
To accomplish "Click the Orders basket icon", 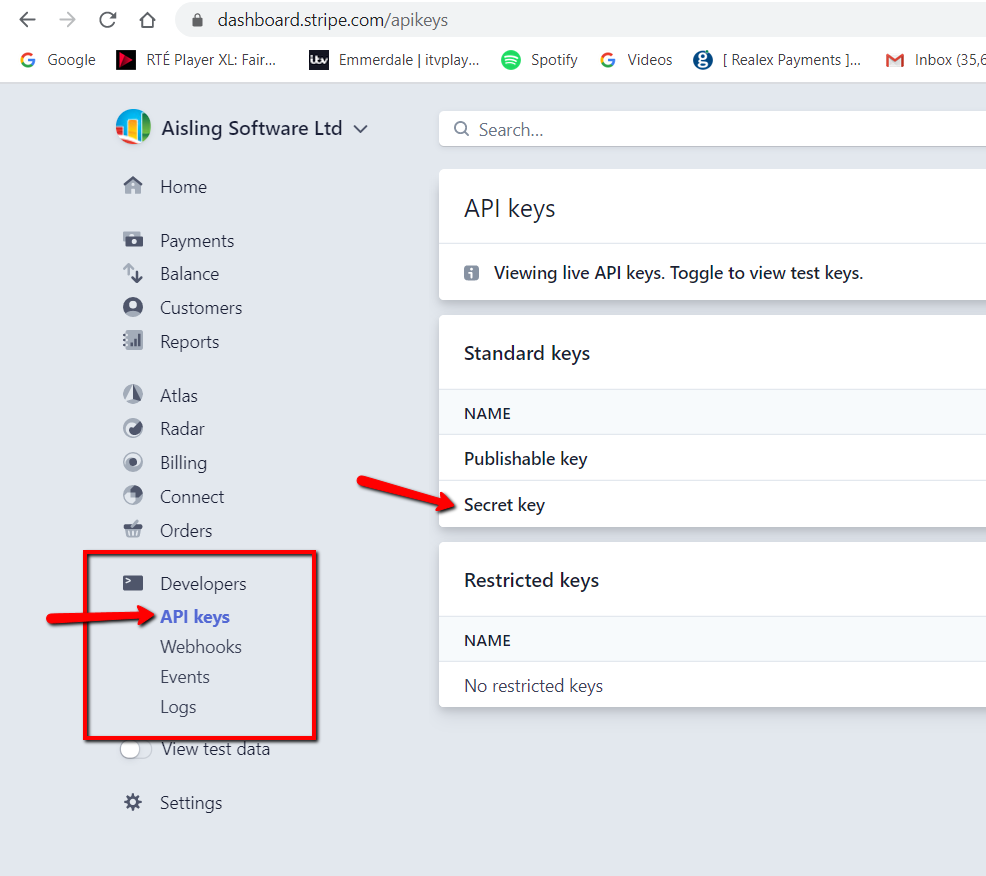I will 133,530.
